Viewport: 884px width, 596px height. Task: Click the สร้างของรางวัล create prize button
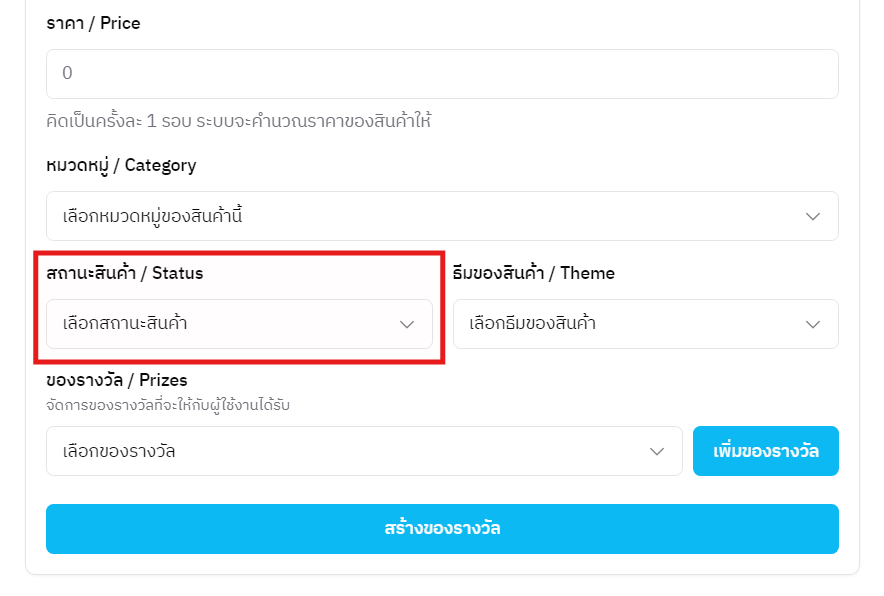tap(442, 528)
